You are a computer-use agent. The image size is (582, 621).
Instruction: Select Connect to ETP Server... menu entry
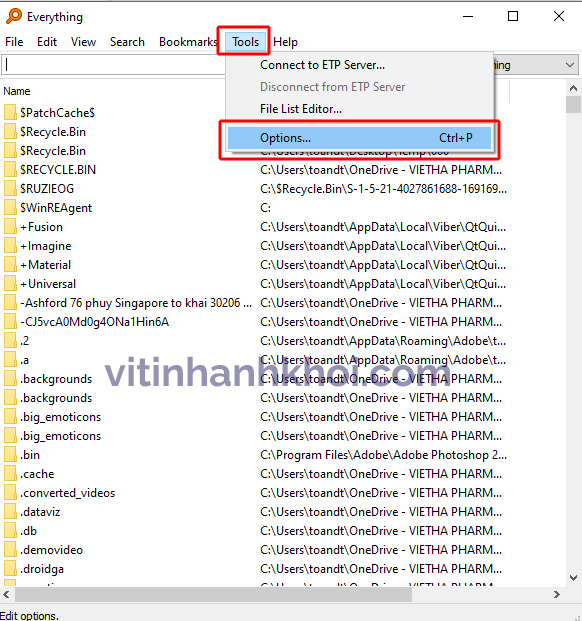[322, 65]
